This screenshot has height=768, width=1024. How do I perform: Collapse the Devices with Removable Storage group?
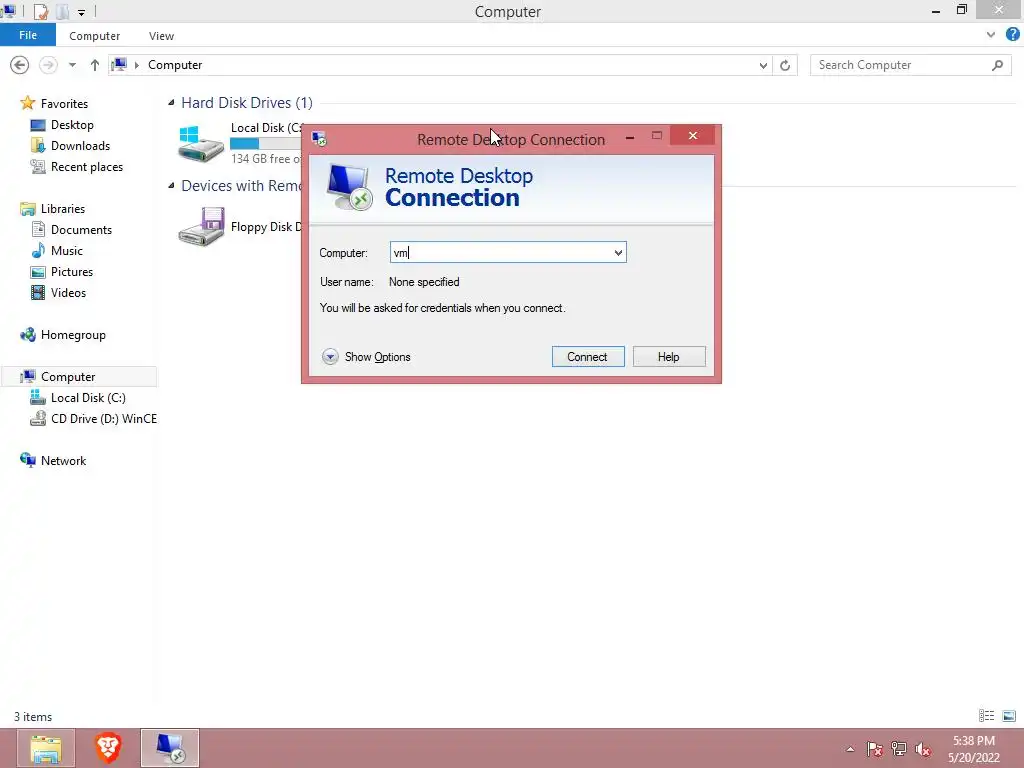point(171,186)
